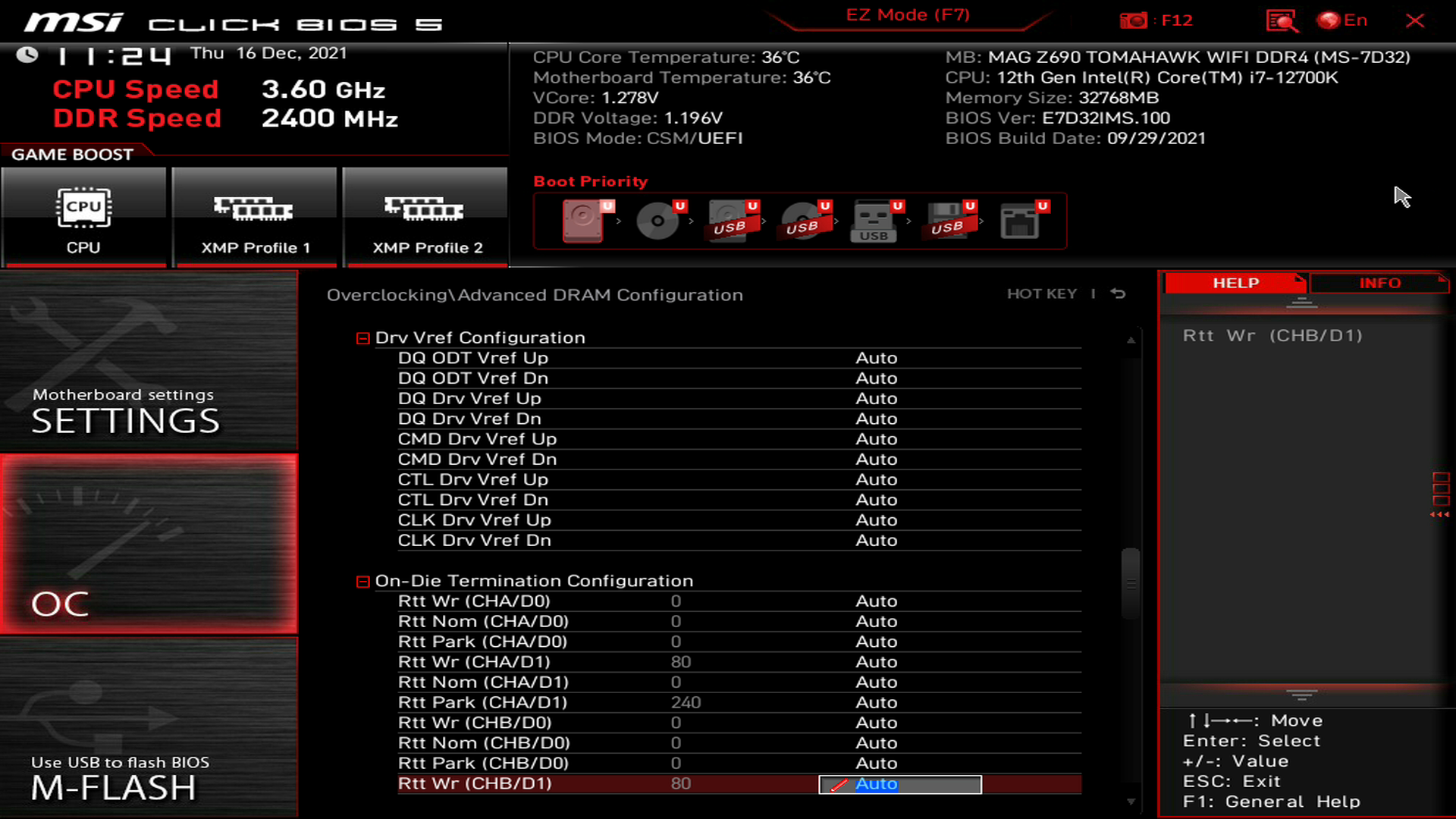Toggle Auto for Rtt Nom CHA/D0

876,621
